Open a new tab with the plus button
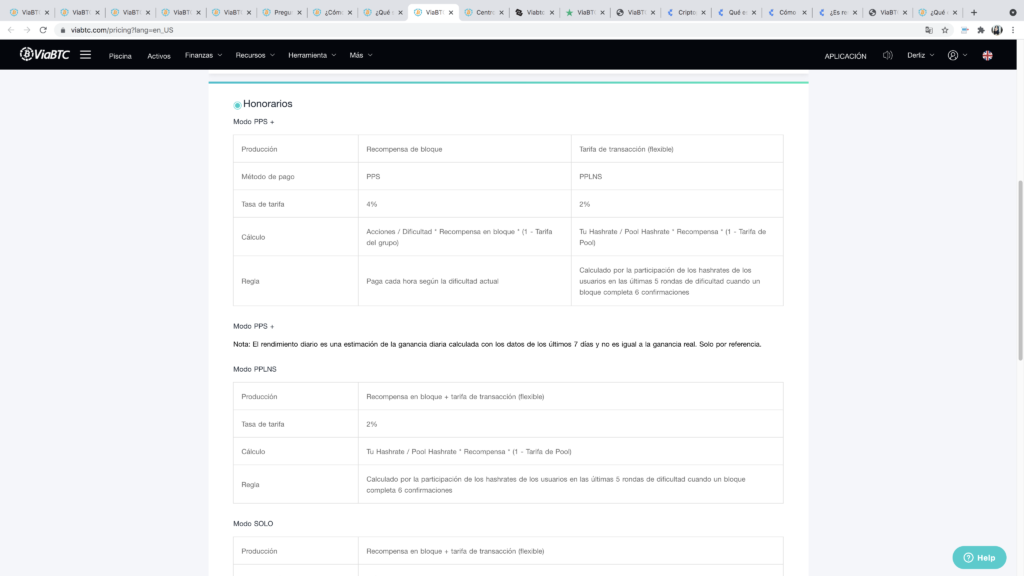 point(974,12)
